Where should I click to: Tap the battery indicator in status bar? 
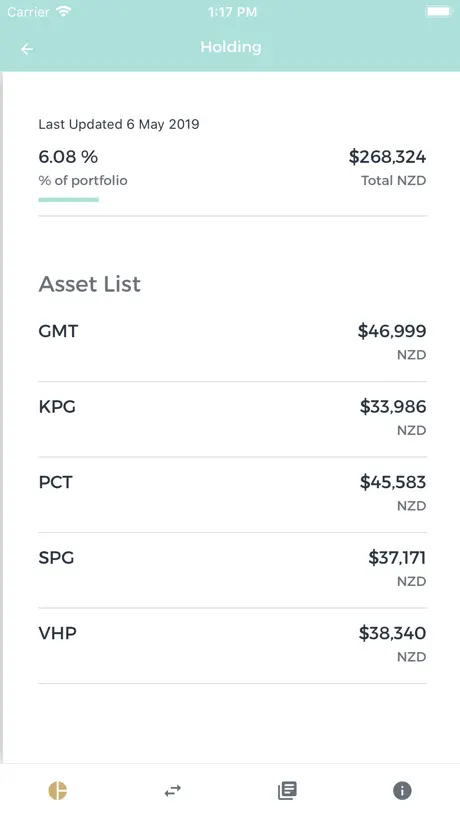click(x=438, y=11)
